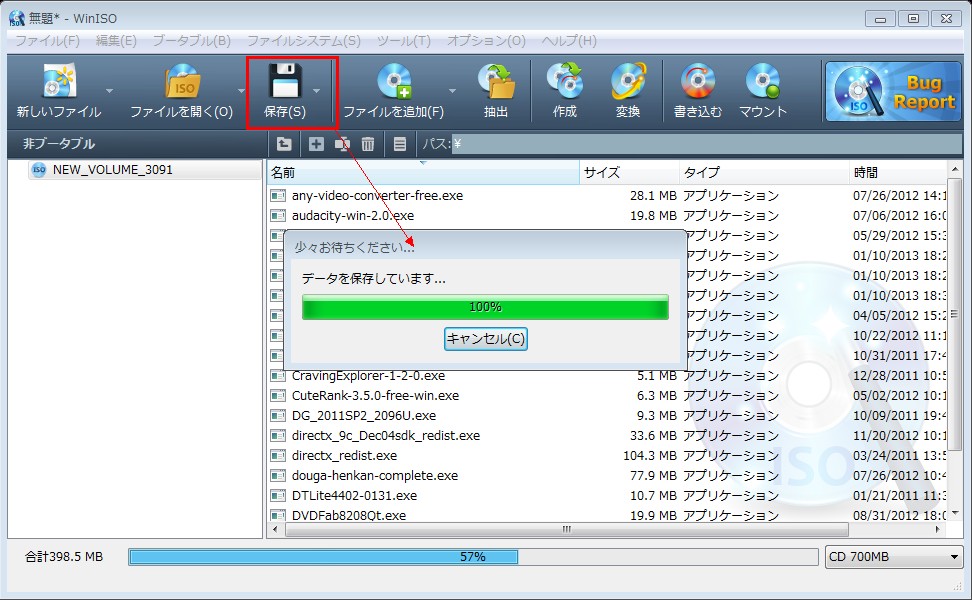The height and width of the screenshot is (600, 972).
Task: Click the trash delete icon
Action: [x=368, y=144]
